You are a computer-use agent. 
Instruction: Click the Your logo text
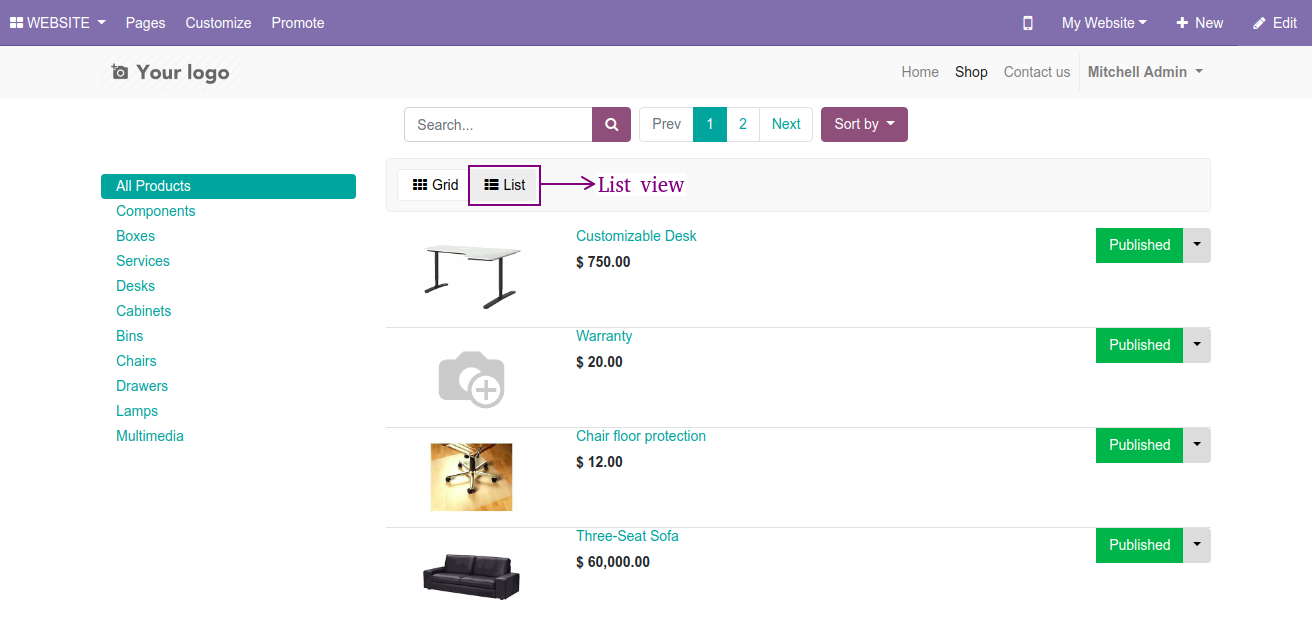pyautogui.click(x=183, y=72)
